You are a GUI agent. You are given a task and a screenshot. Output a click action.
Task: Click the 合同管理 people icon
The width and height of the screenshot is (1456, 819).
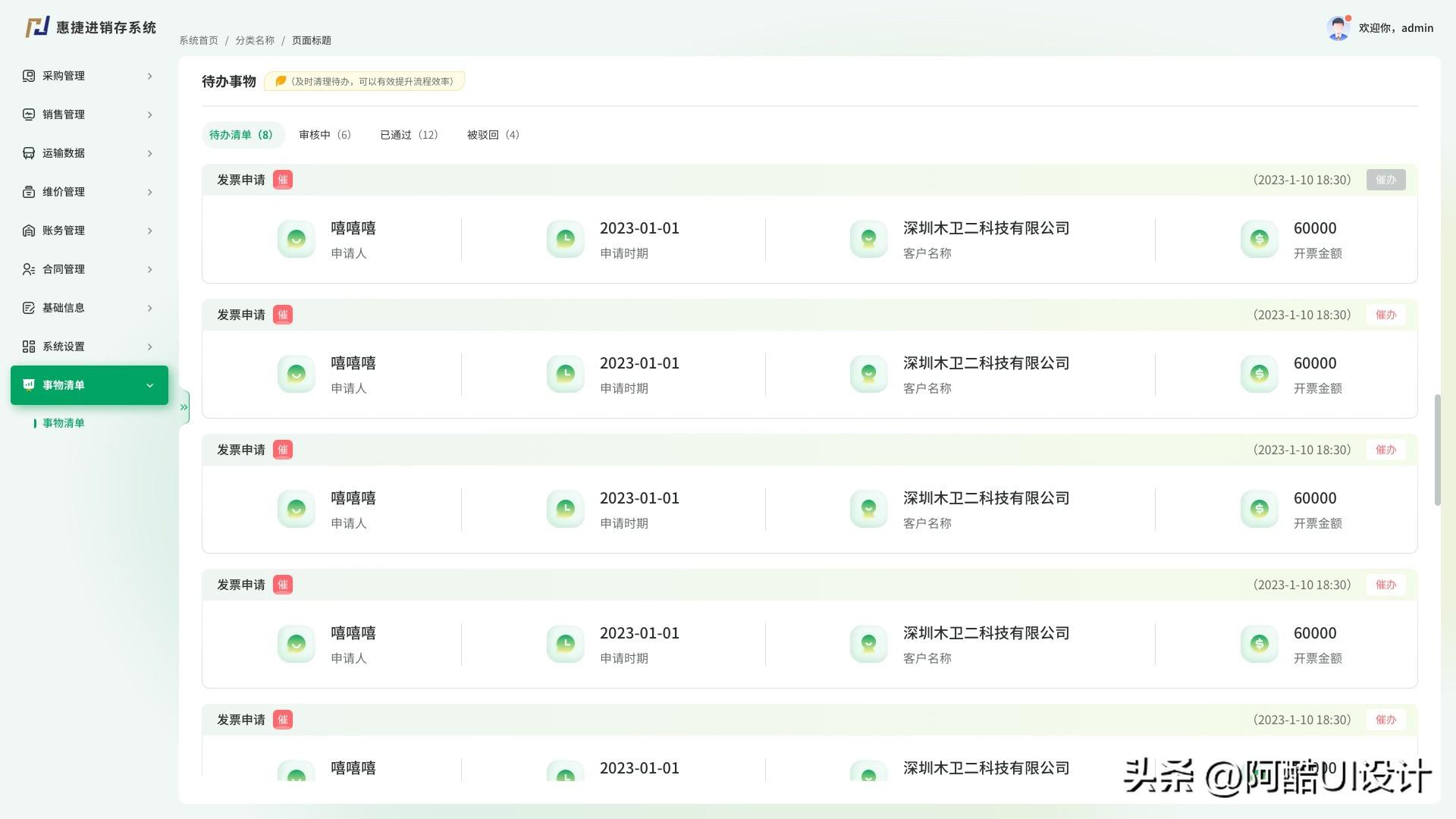pyautogui.click(x=28, y=269)
